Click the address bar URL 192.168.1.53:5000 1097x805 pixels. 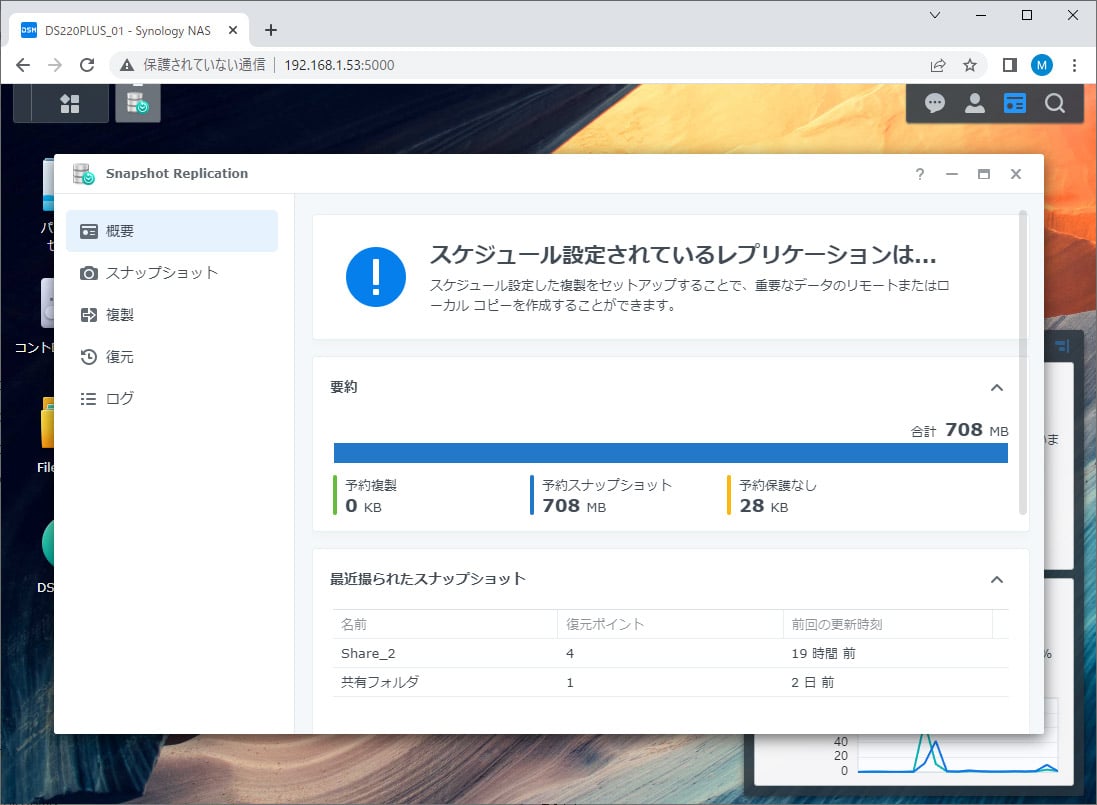(339, 65)
